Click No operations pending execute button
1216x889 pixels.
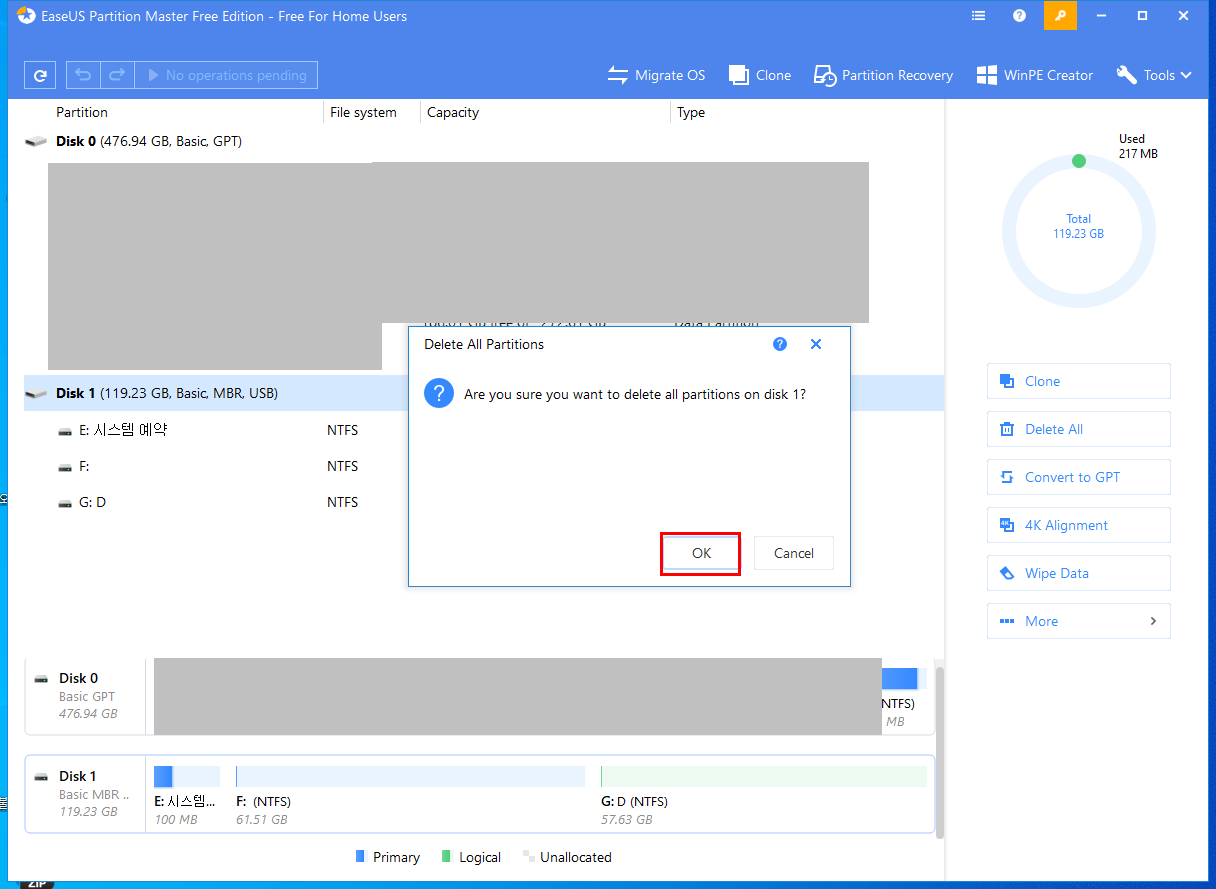click(x=226, y=75)
